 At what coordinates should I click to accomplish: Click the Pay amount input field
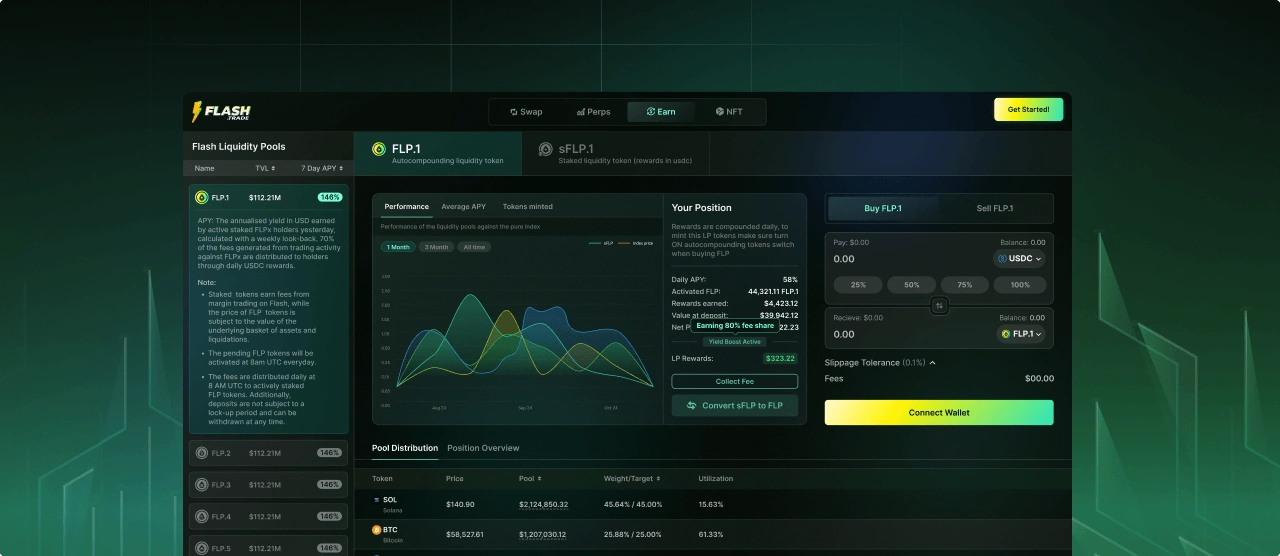(900, 259)
